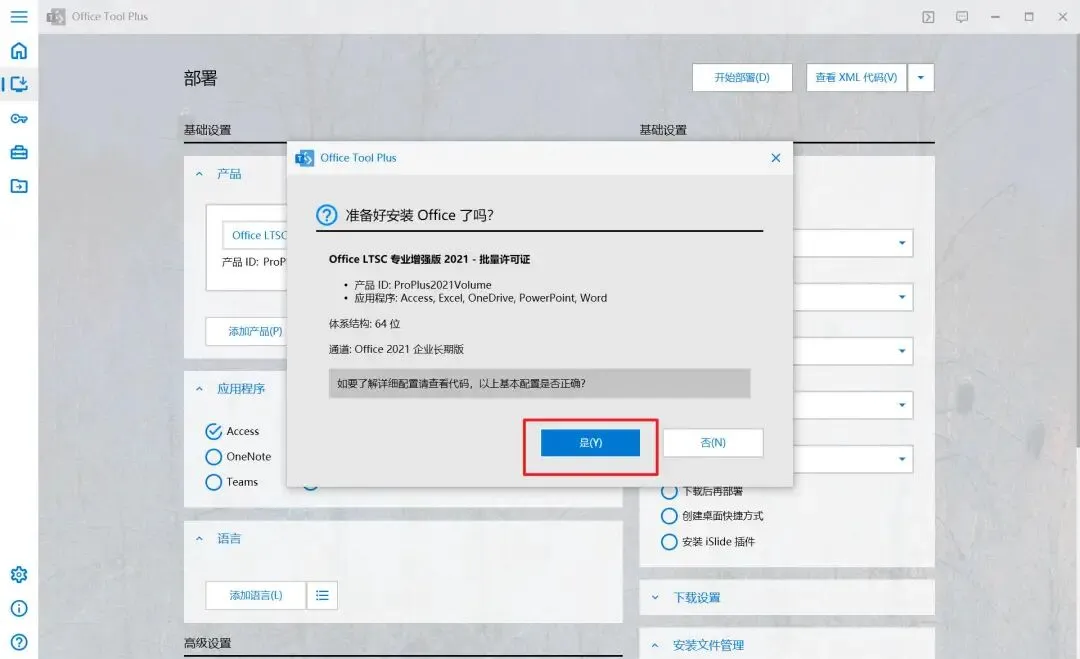
Task: Click the Office Tool Plus dialog logo
Action: [x=304, y=158]
